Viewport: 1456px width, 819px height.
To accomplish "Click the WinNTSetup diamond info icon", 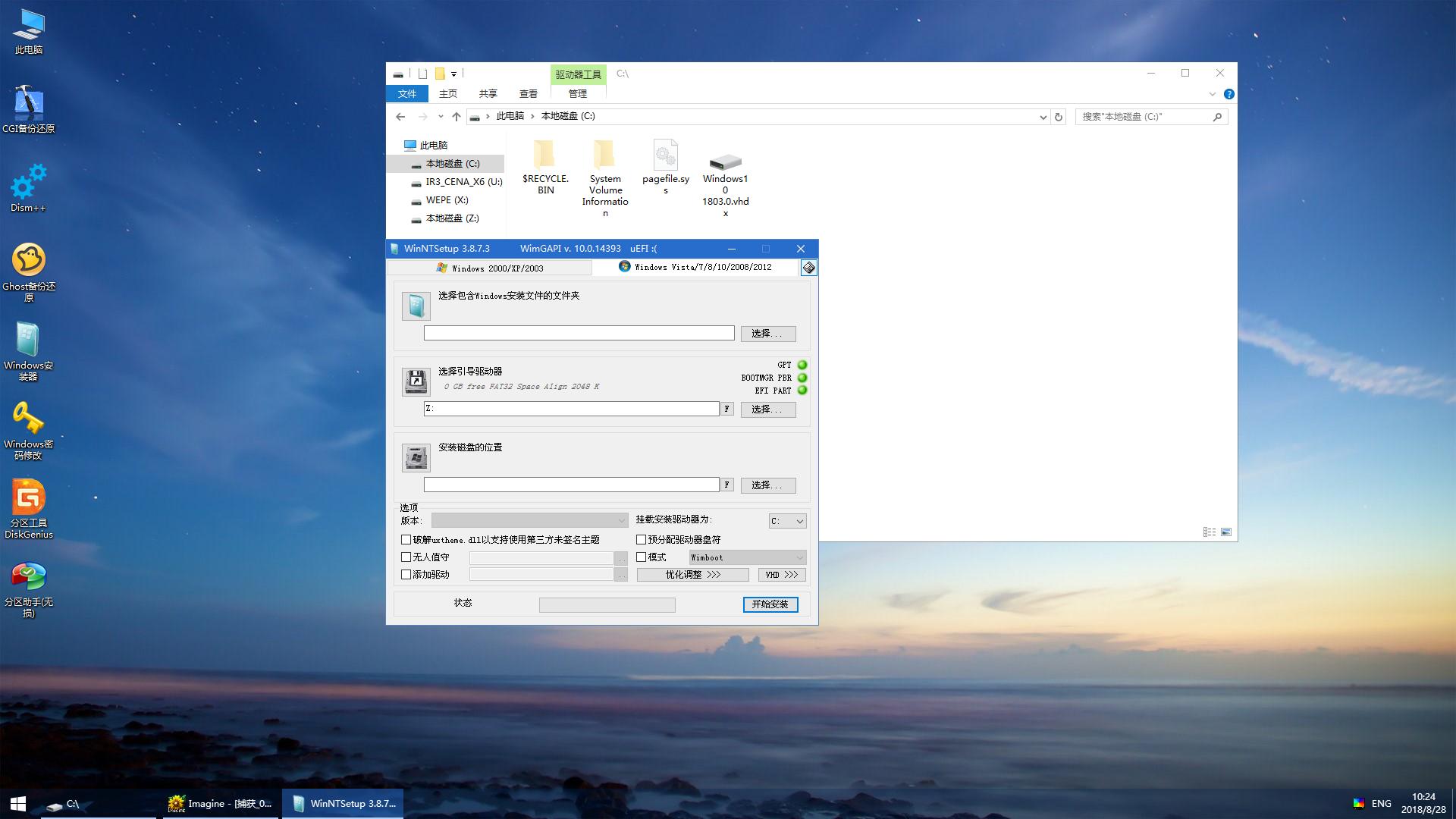I will click(808, 268).
